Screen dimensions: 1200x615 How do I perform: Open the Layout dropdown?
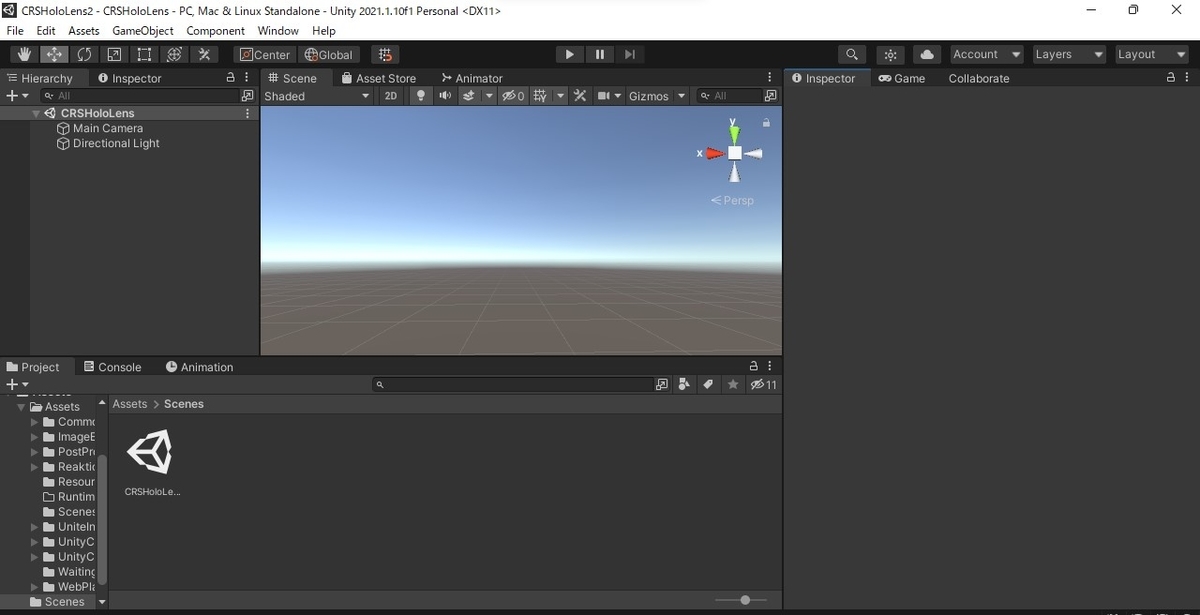tap(1152, 54)
